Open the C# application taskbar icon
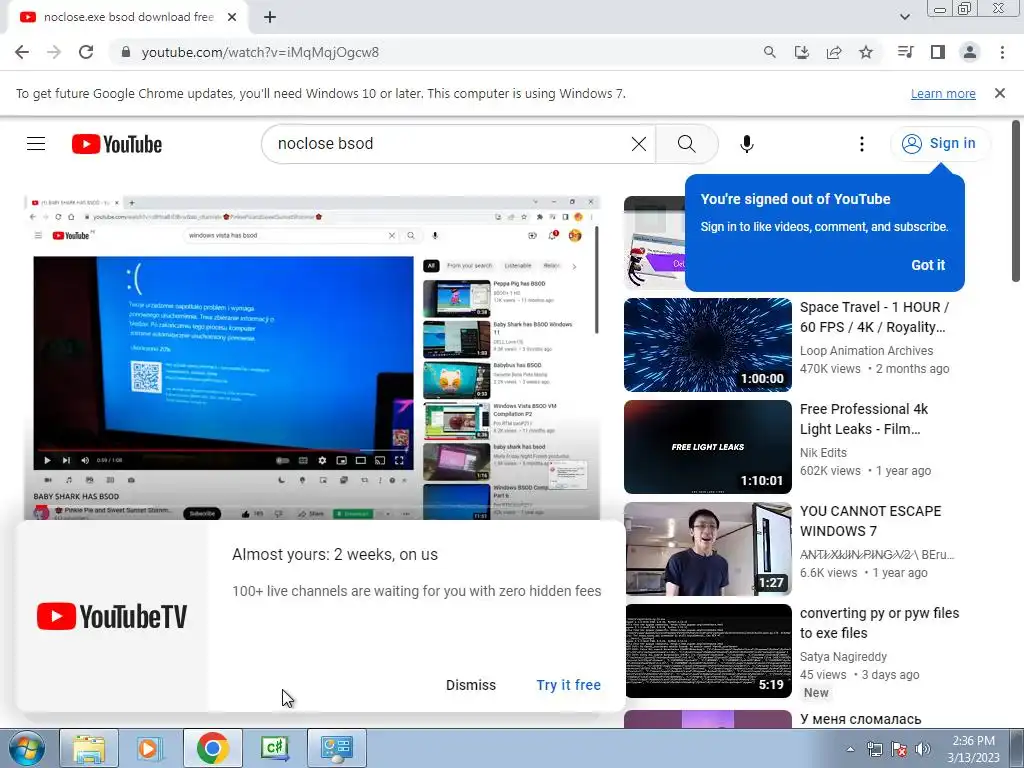Image resolution: width=1024 pixels, height=768 pixels. 274,748
